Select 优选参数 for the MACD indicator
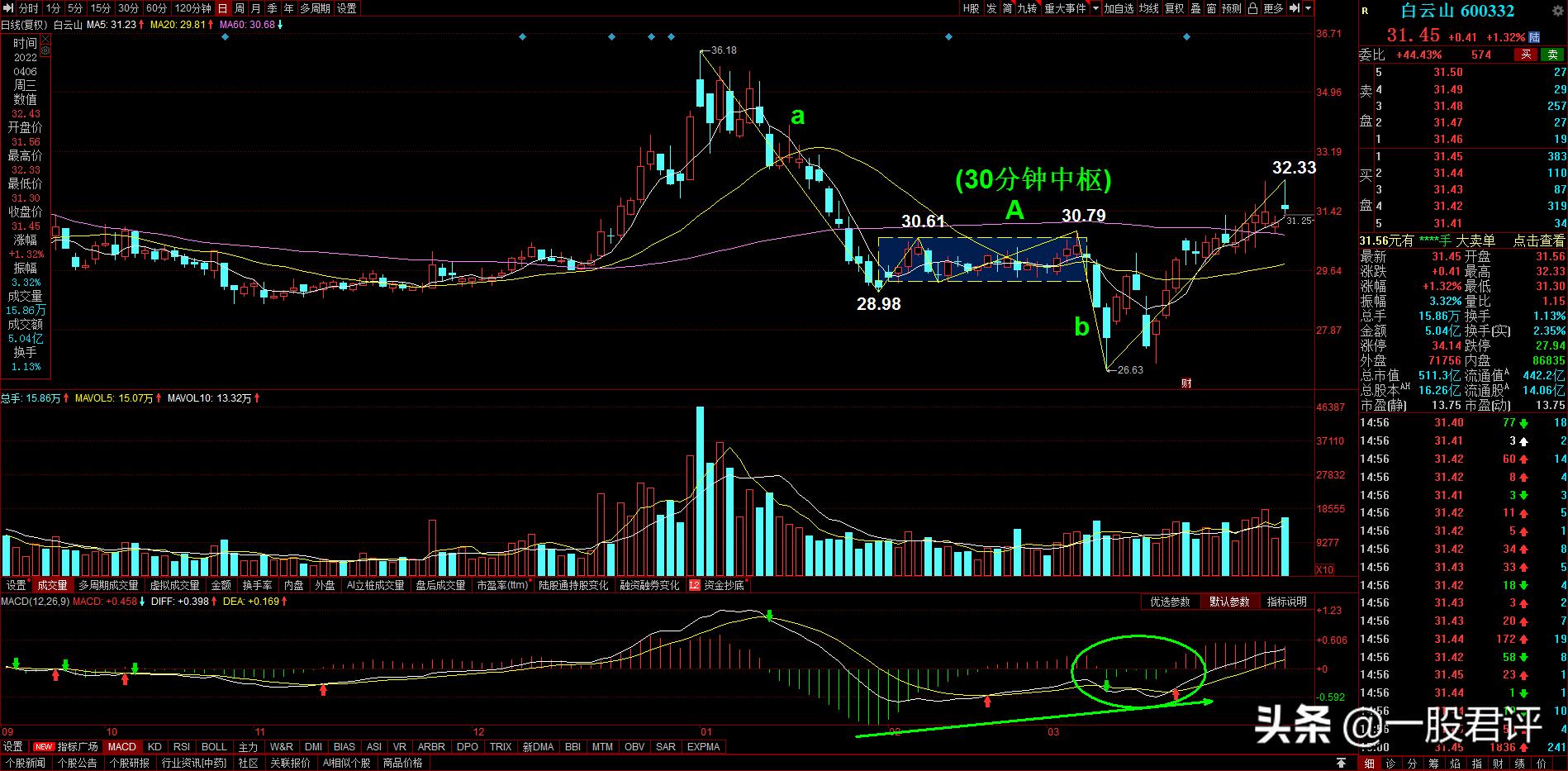This screenshot has width=1568, height=771. click(1171, 602)
